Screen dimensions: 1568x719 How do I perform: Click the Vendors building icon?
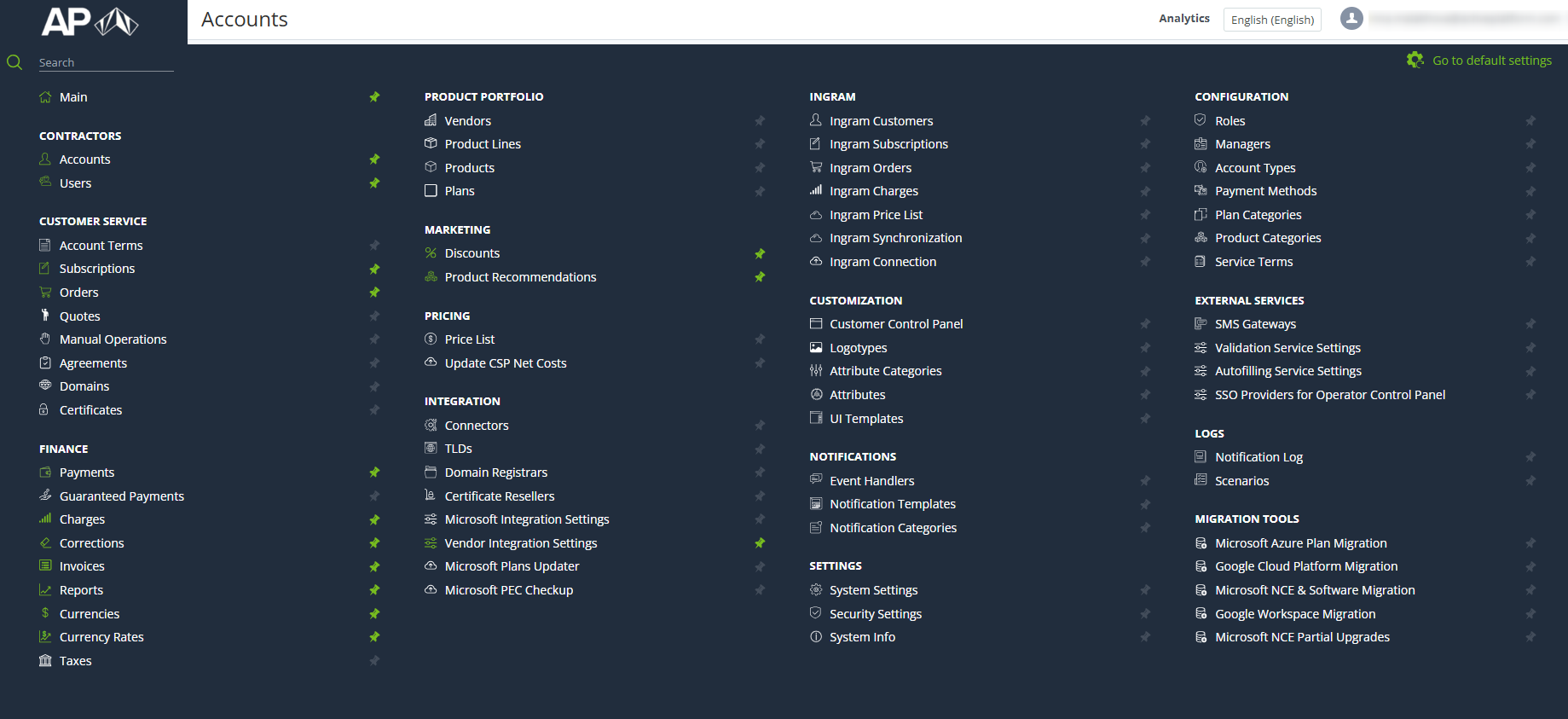tap(431, 120)
